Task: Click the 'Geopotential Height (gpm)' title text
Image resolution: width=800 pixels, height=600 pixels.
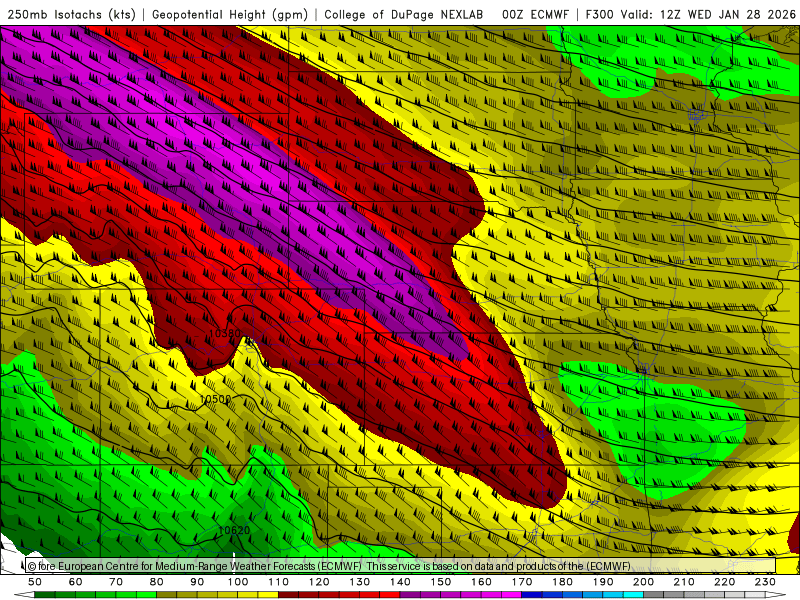Action: coord(230,14)
